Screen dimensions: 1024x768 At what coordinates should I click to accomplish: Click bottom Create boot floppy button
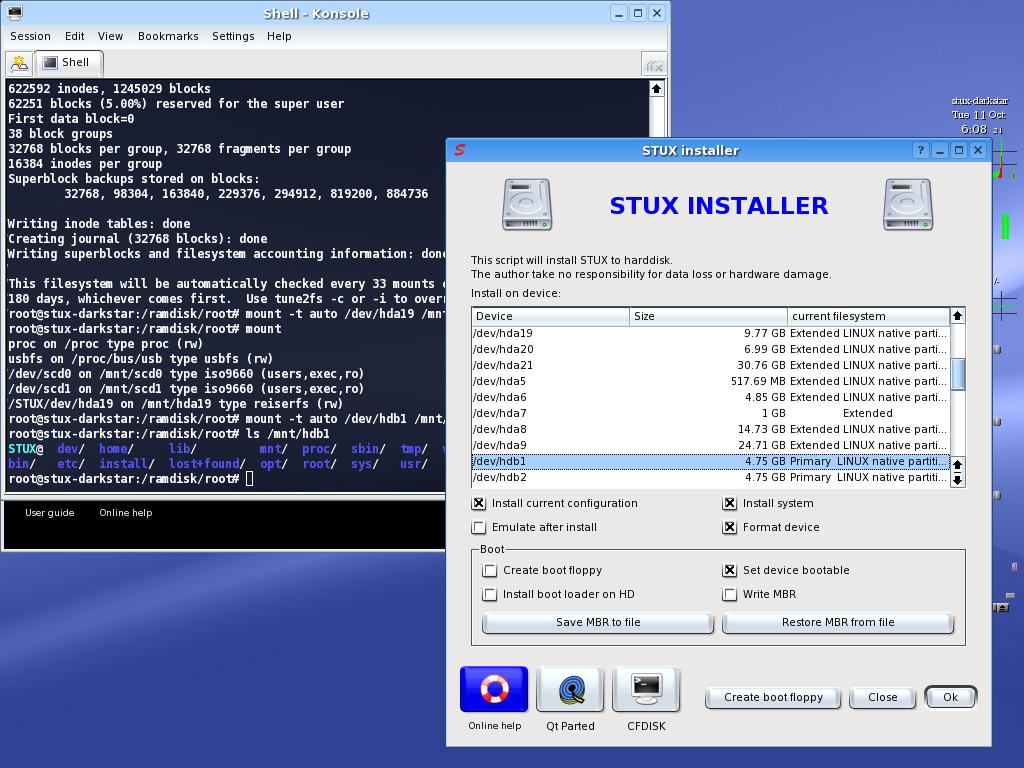[773, 697]
